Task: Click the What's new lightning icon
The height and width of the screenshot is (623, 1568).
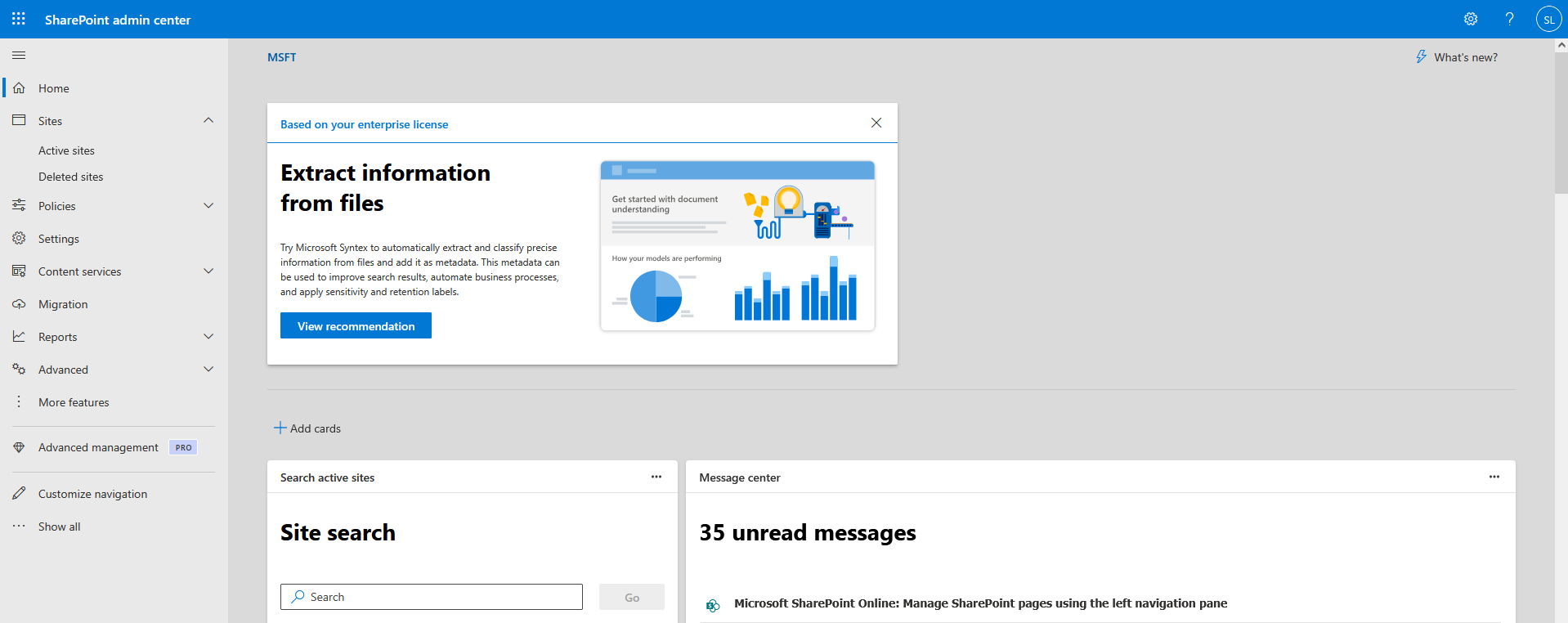Action: pos(1421,56)
